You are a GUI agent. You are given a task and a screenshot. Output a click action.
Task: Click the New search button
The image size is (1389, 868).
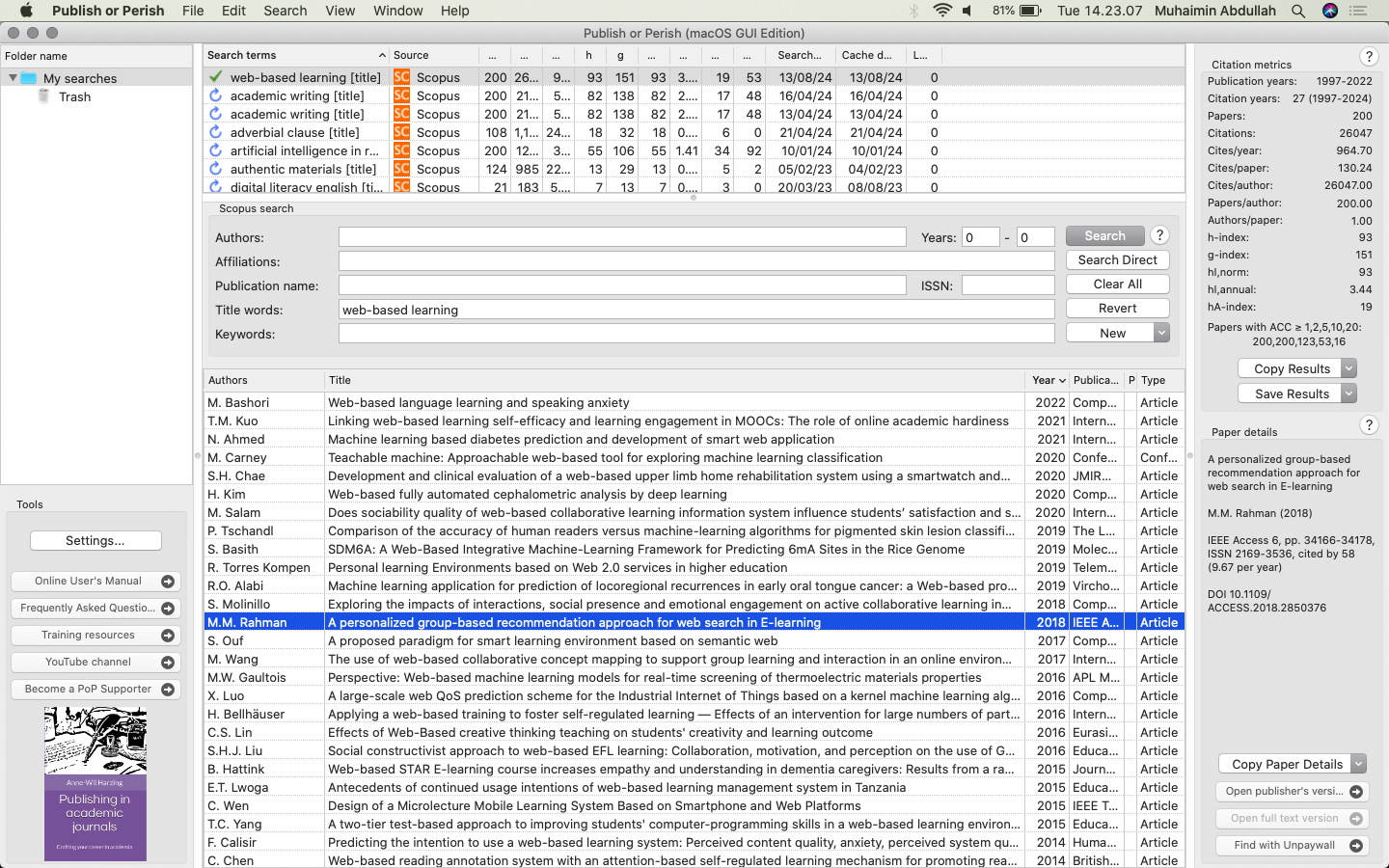tap(1111, 333)
